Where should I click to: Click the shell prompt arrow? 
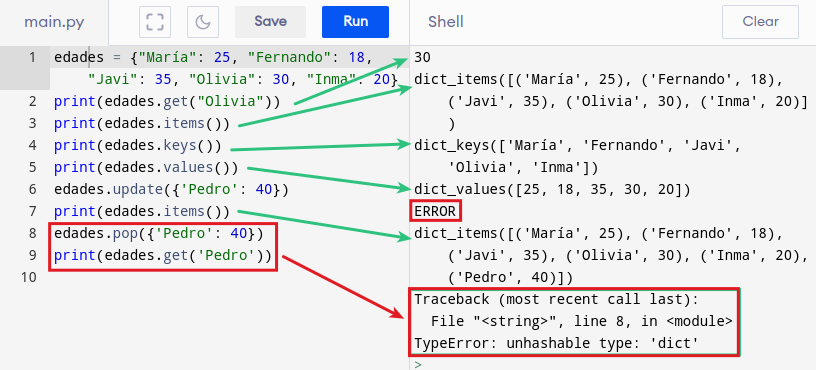418,364
